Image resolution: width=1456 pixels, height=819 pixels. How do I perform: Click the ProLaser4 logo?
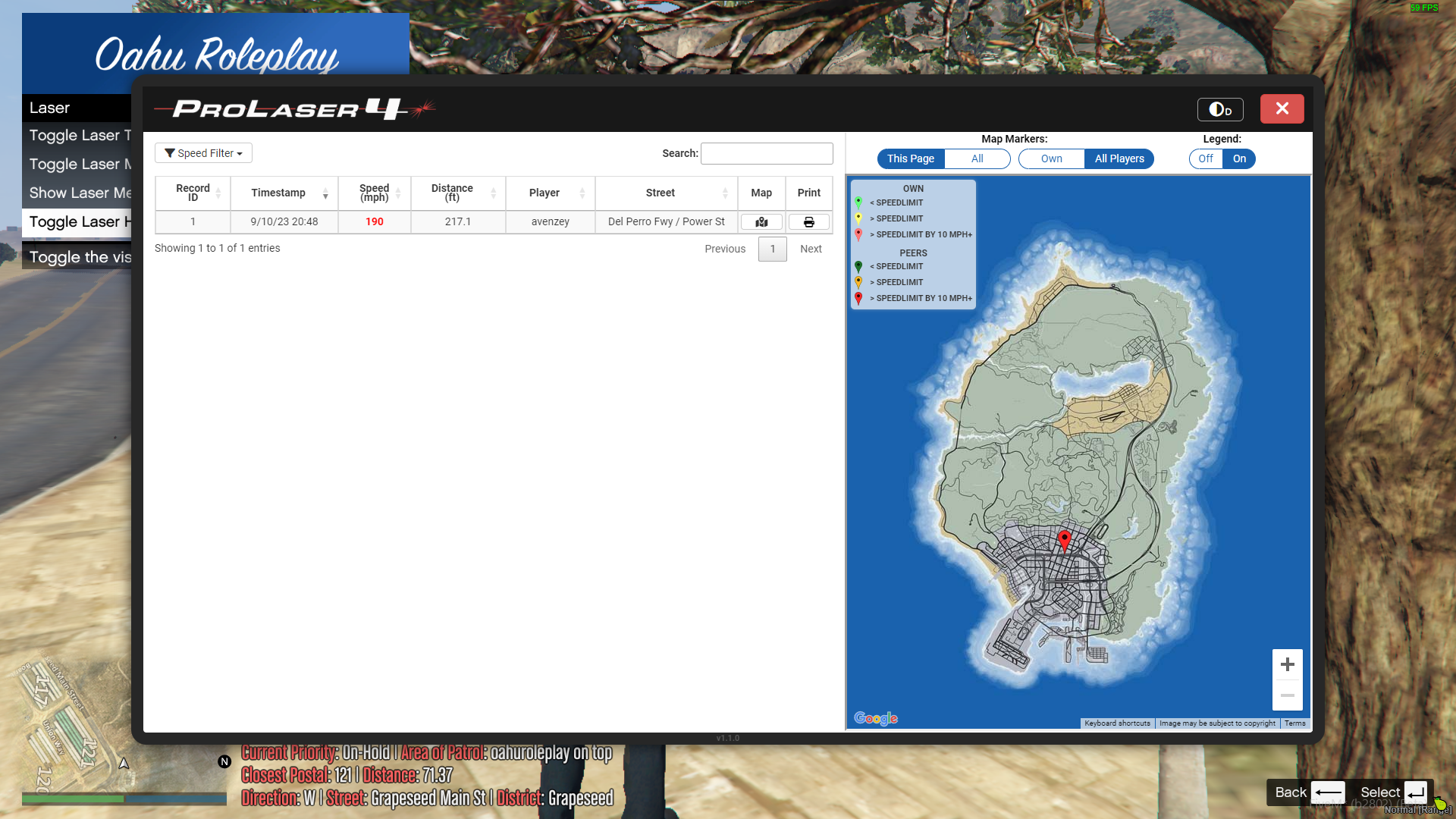click(294, 109)
